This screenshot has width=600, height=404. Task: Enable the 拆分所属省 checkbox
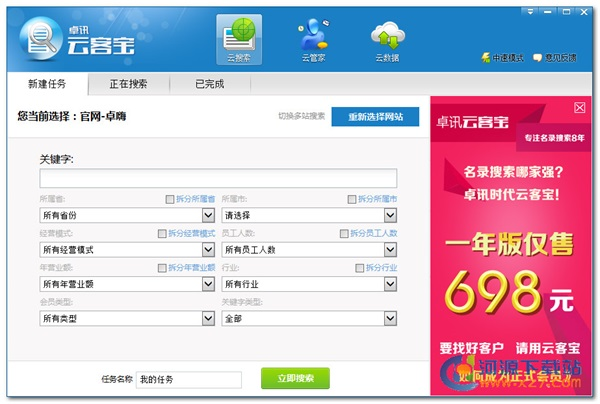coord(170,199)
